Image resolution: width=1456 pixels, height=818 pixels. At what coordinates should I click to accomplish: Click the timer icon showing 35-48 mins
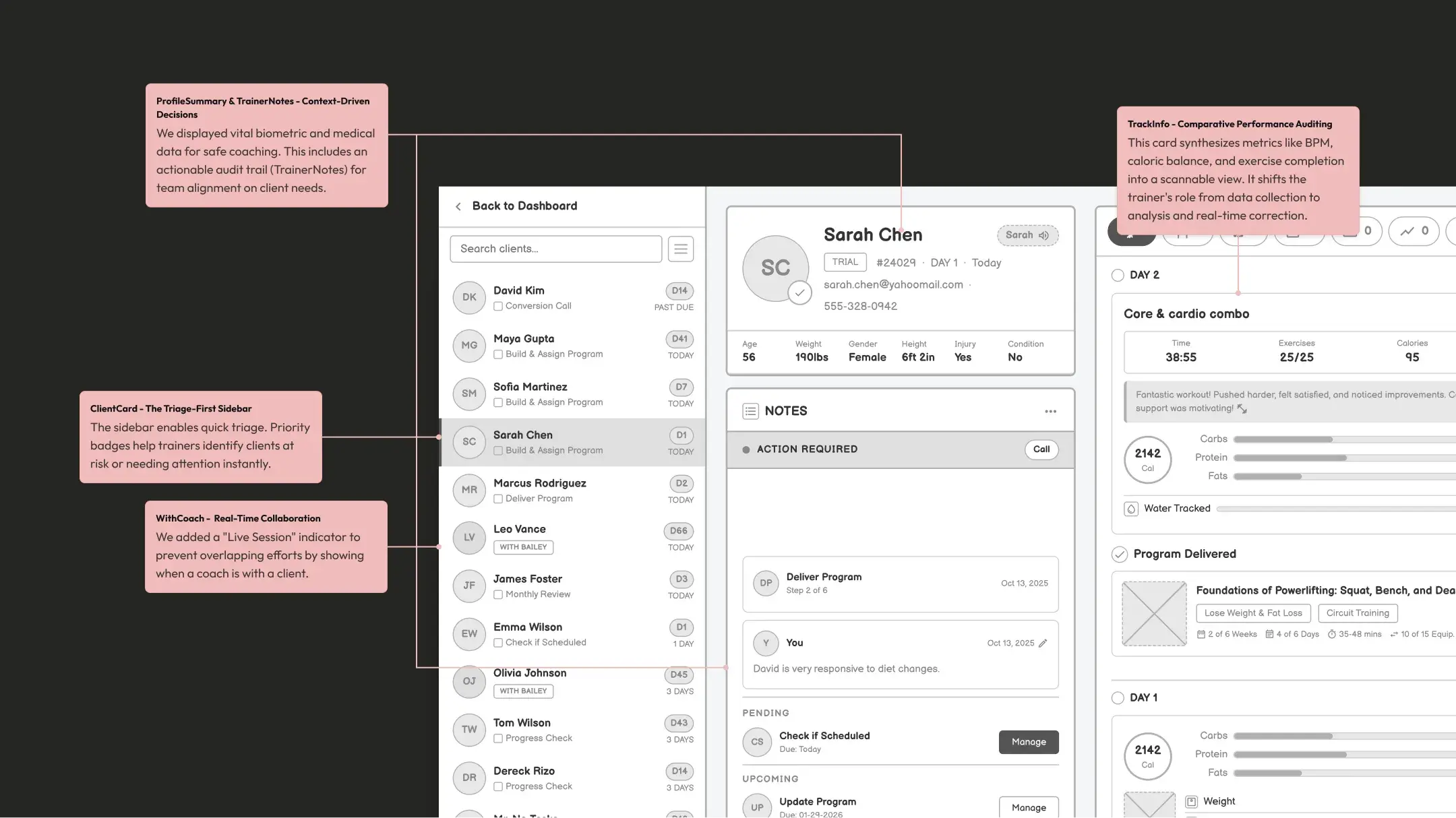[x=1333, y=634]
